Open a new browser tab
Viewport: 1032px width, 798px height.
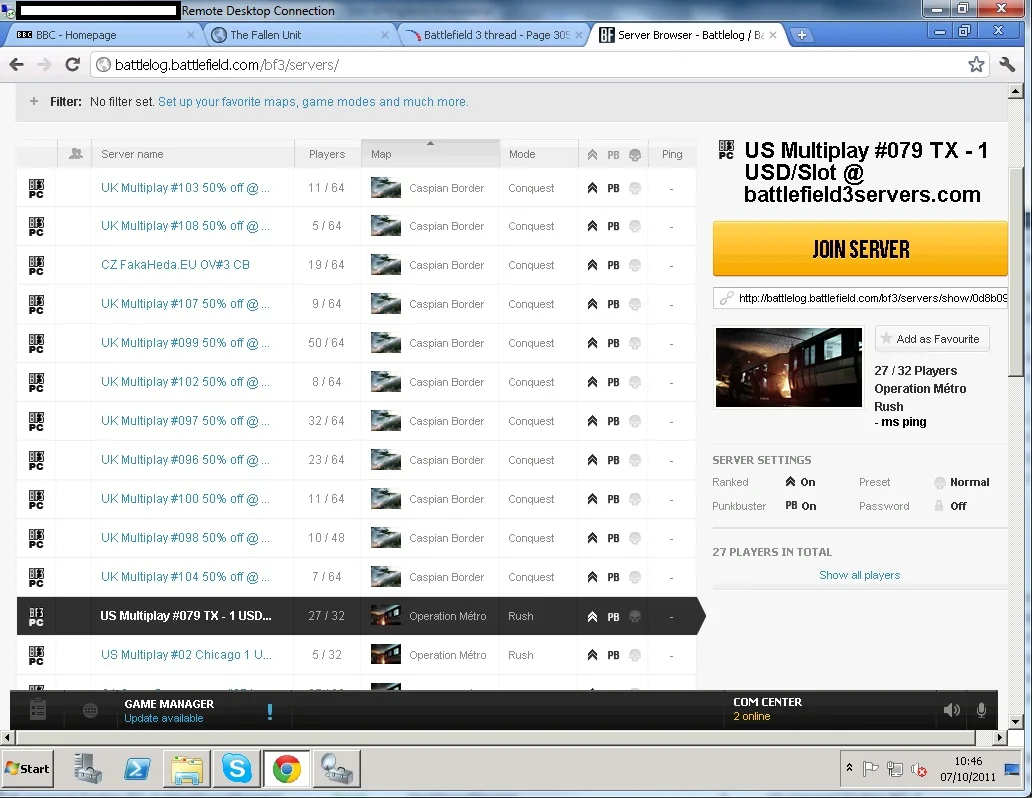801,35
